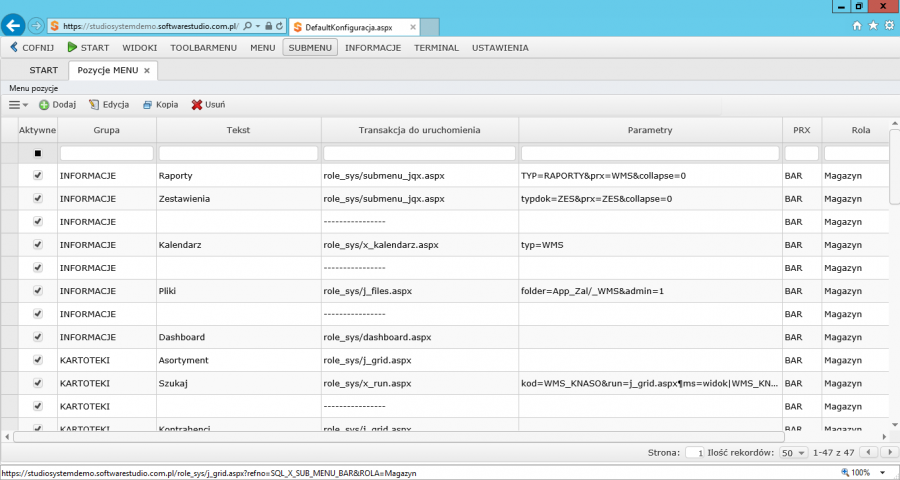This screenshot has height=480, width=900.
Task: Select the SUBMENU menu item
Action: pyautogui.click(x=310, y=48)
